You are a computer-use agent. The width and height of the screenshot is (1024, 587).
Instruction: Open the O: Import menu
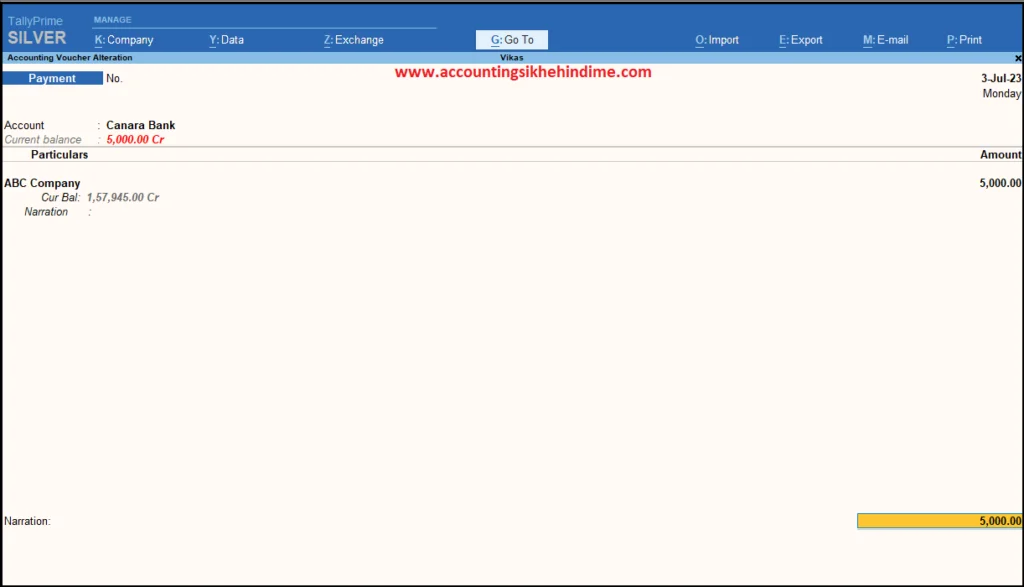[x=716, y=40]
